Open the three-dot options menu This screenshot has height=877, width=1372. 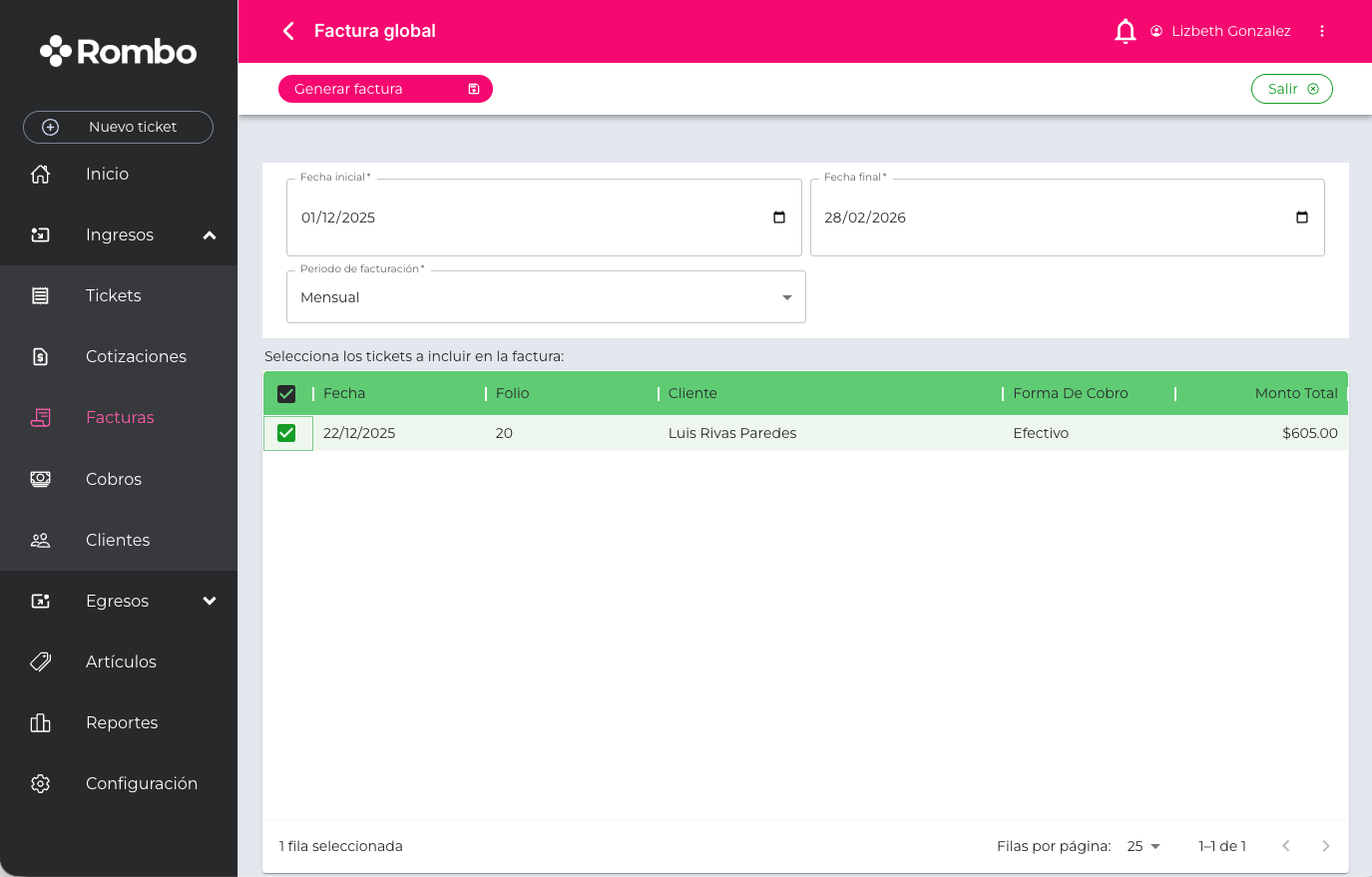point(1322,31)
